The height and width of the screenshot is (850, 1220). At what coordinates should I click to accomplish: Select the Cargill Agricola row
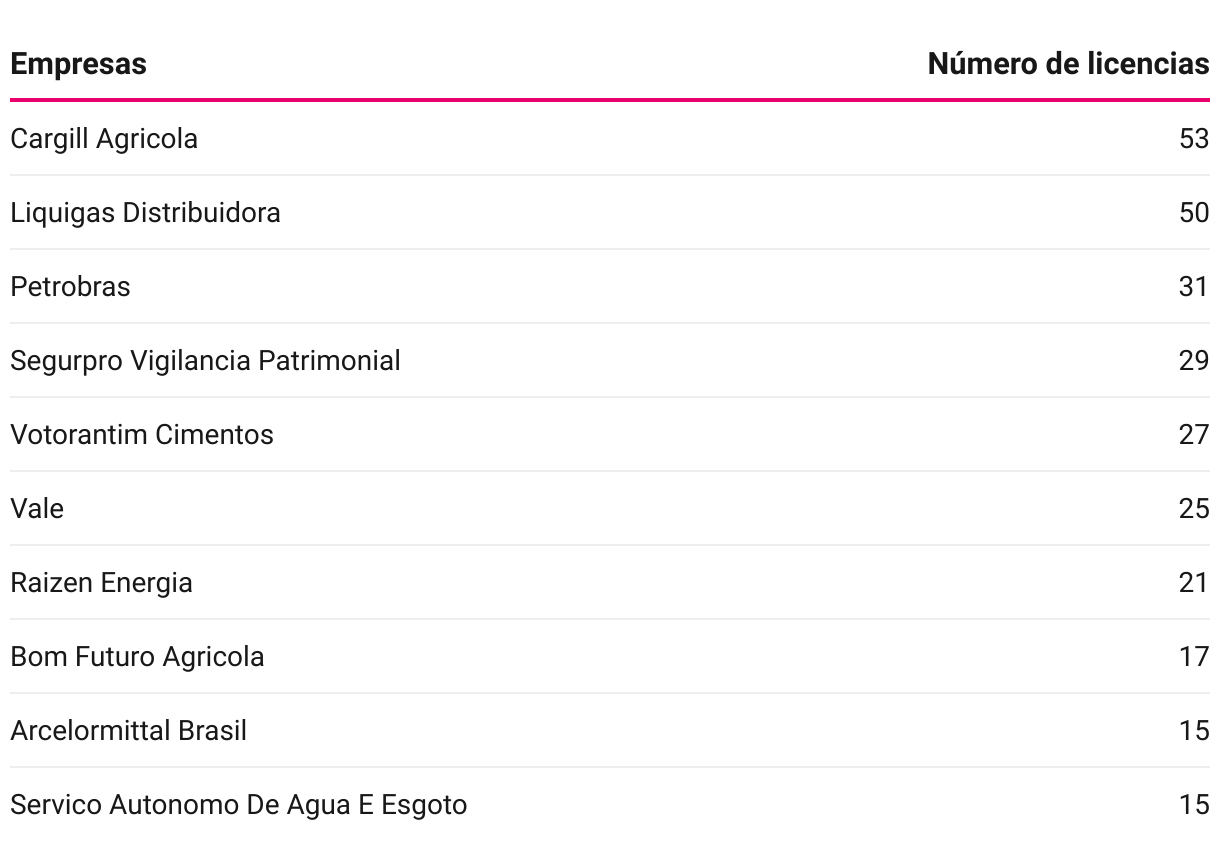tap(610, 138)
